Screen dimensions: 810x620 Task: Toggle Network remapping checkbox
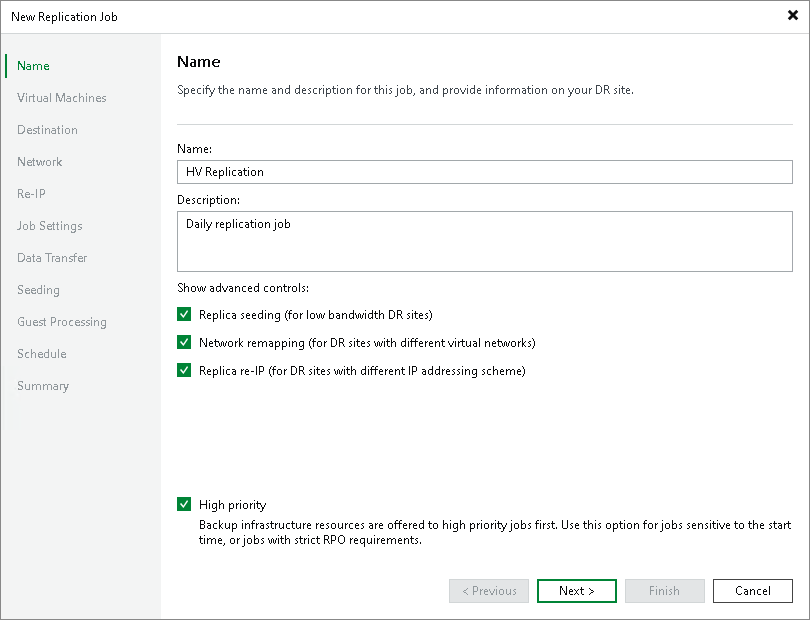tap(184, 342)
